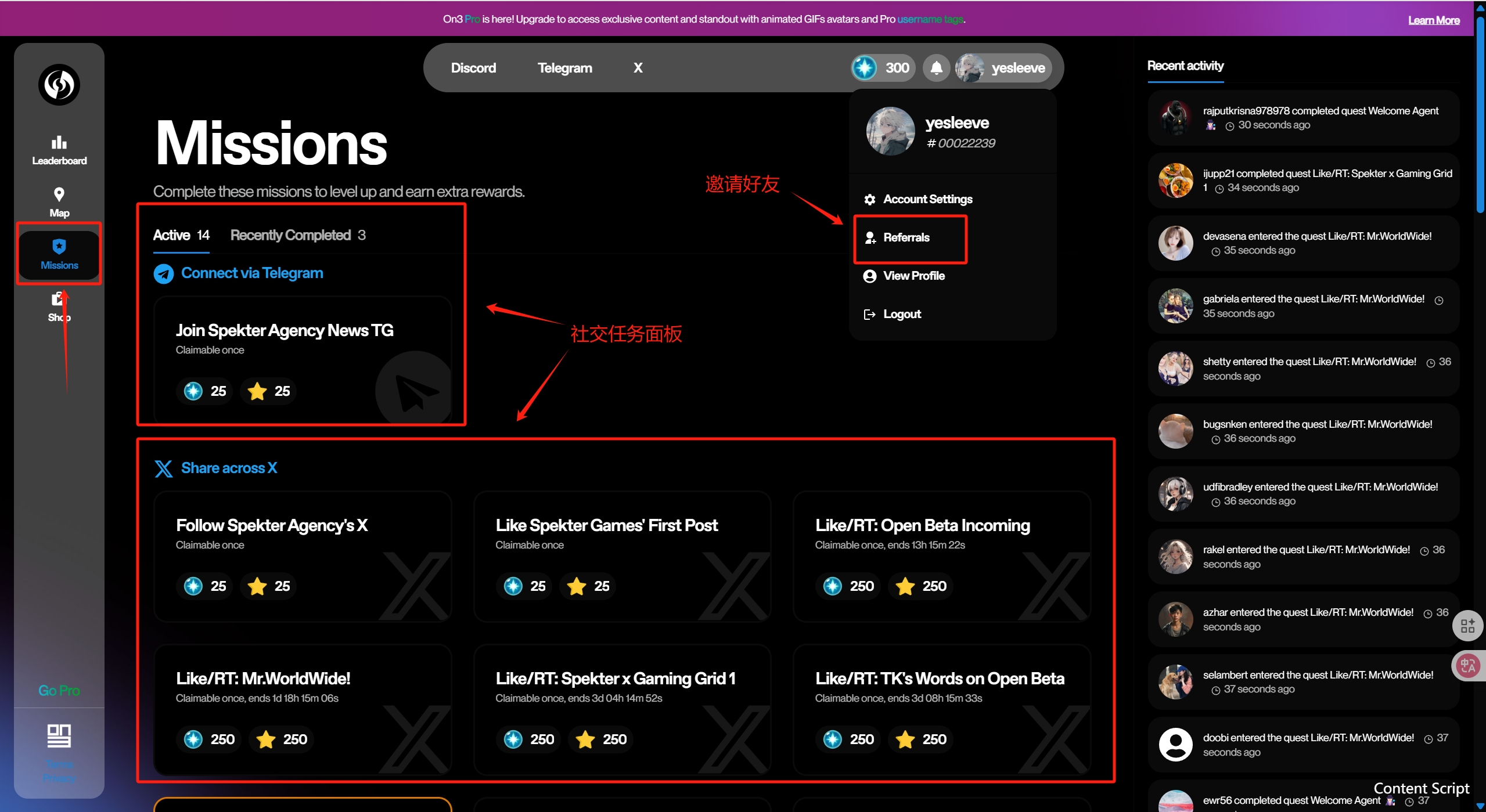The height and width of the screenshot is (812, 1486).
Task: Open the Join Spekter Agency News TG mission
Action: [303, 360]
